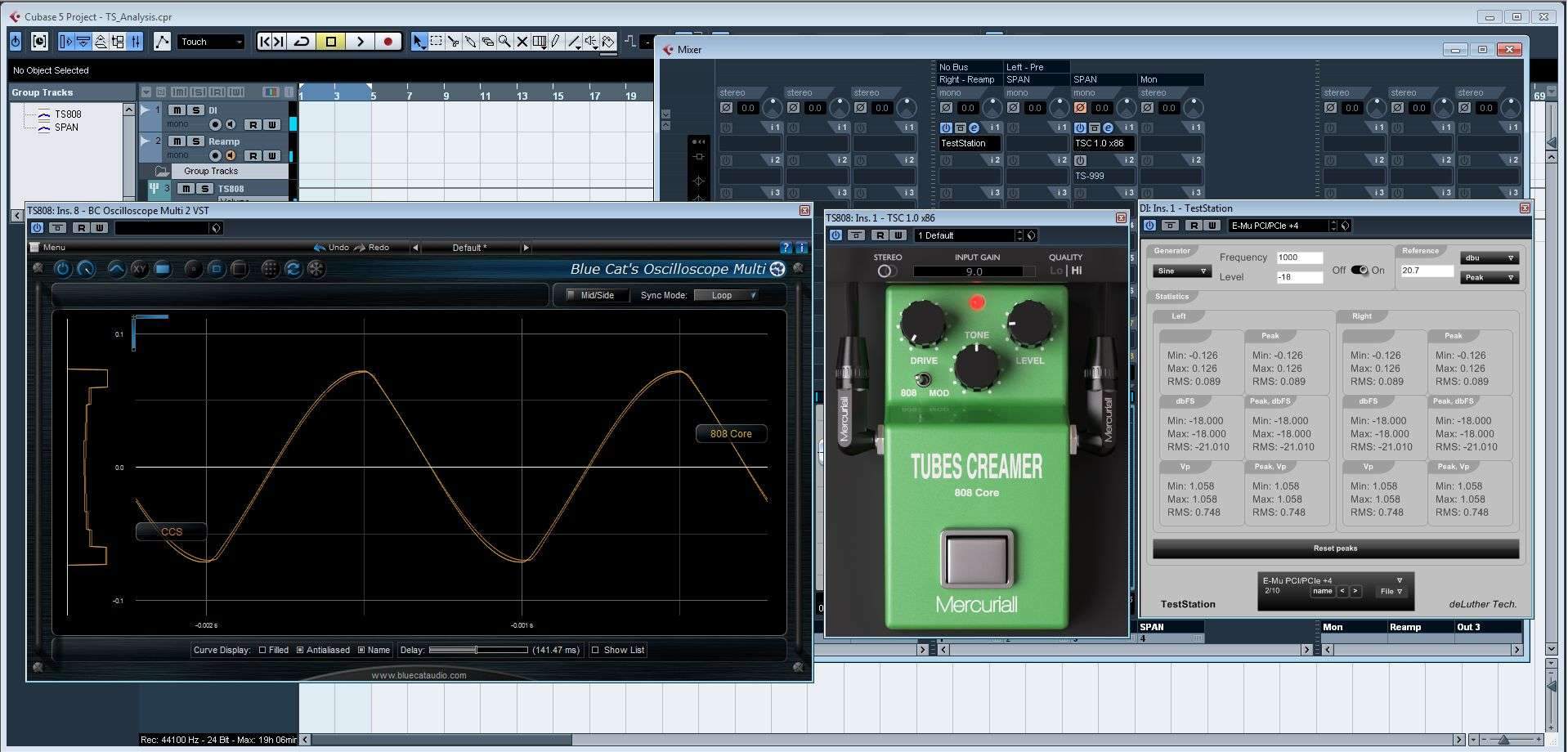Viewport: 1568px width, 752px height.
Task: Mute the DI track
Action: pyautogui.click(x=177, y=110)
